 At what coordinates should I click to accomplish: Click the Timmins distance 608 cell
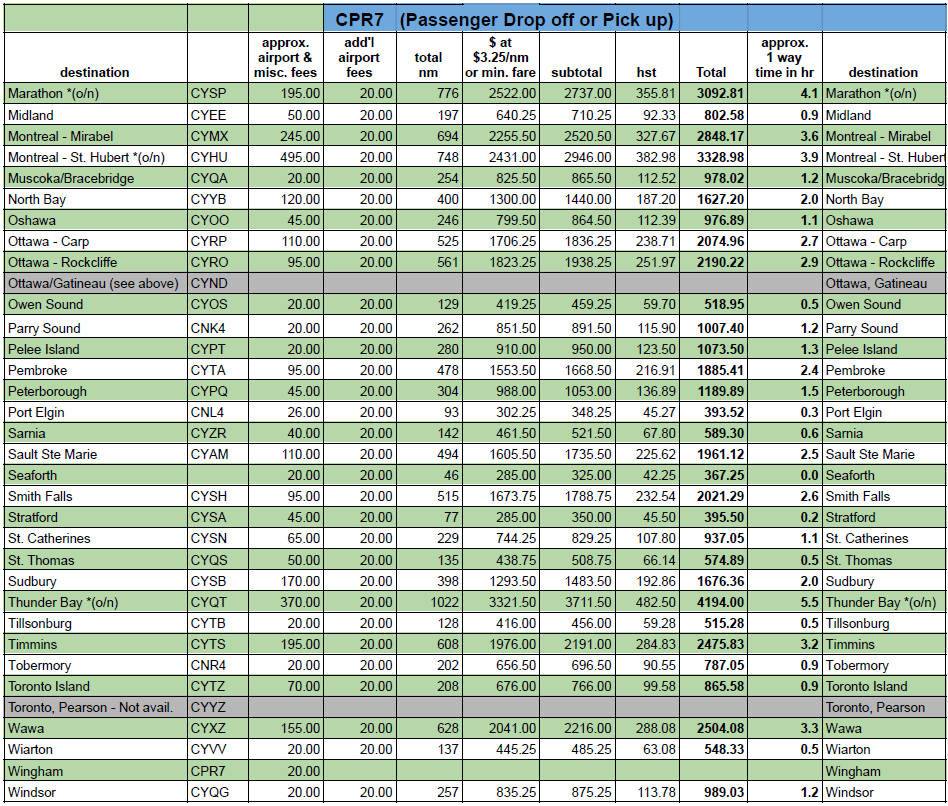coord(428,645)
